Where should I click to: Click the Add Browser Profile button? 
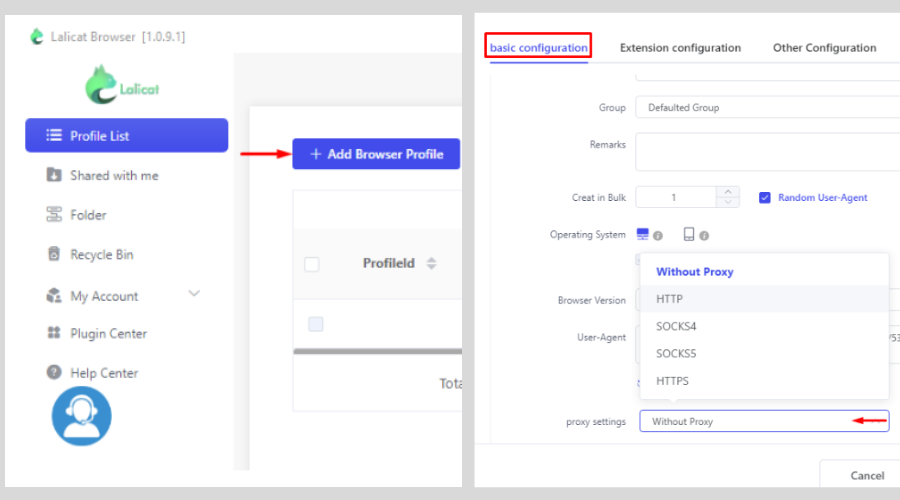(376, 154)
